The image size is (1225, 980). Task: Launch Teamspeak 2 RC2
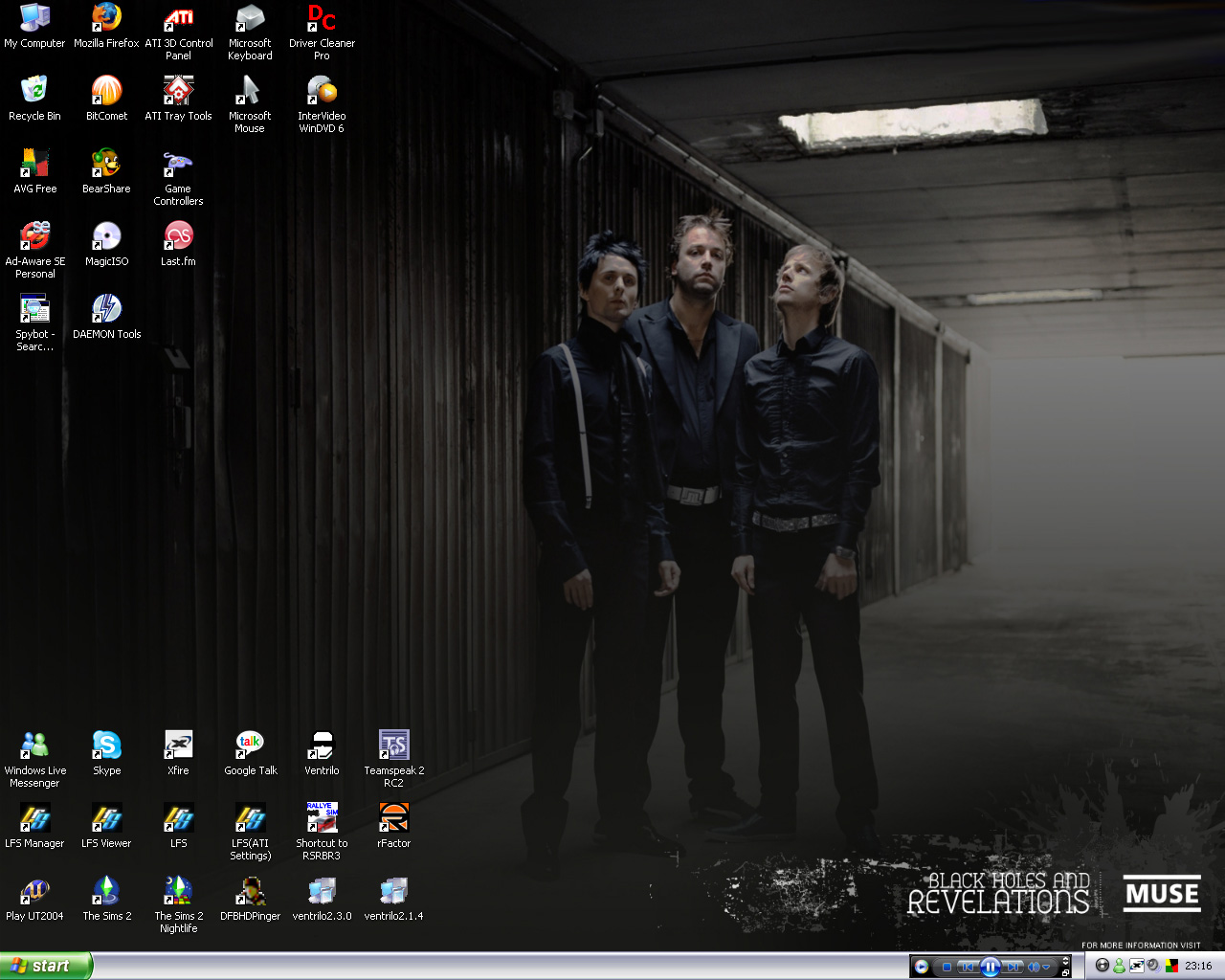point(393,759)
